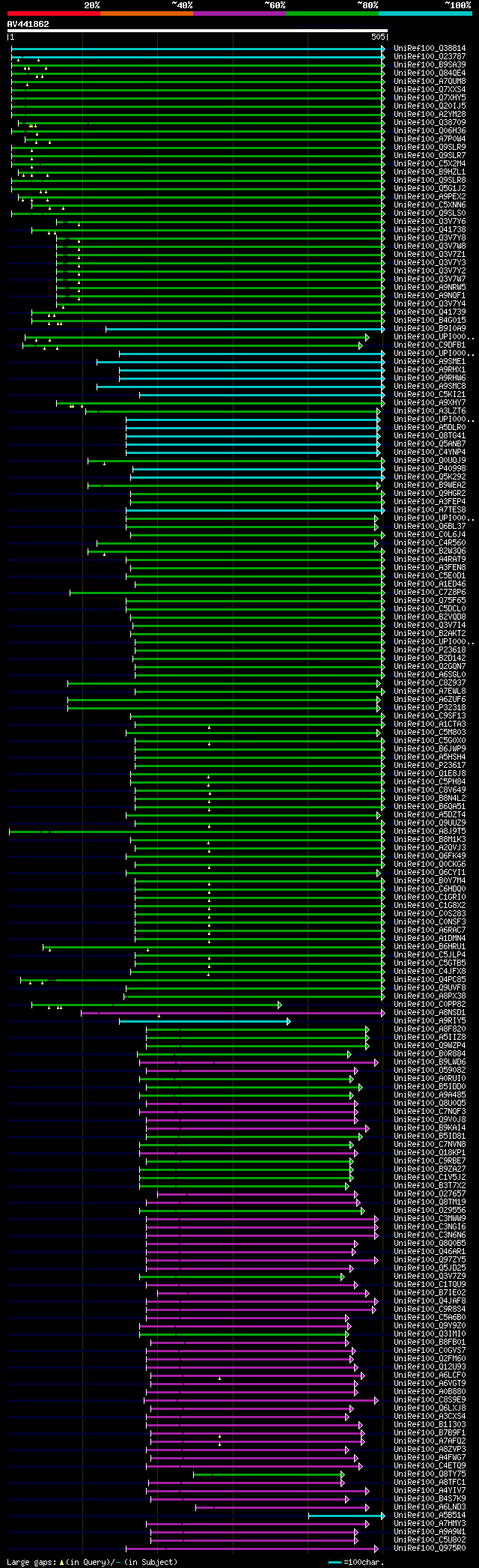Click the arrowhead ending the UniRef100_C0PP82 bar
Screen dimensions: 479x1568
(x=280, y=1005)
